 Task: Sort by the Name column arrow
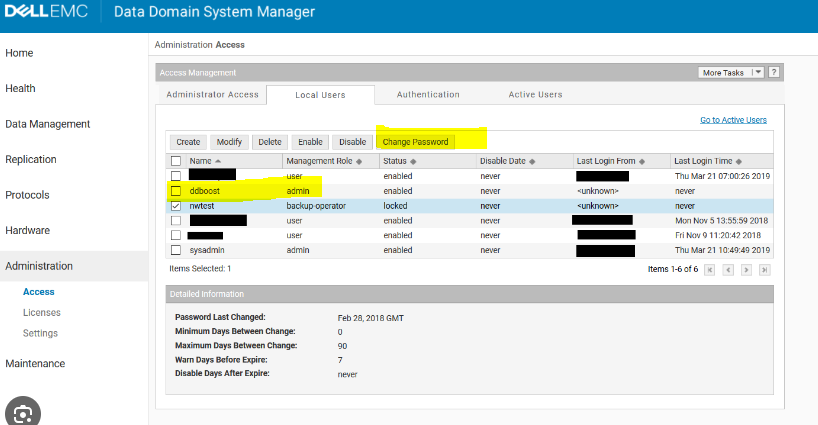219,161
